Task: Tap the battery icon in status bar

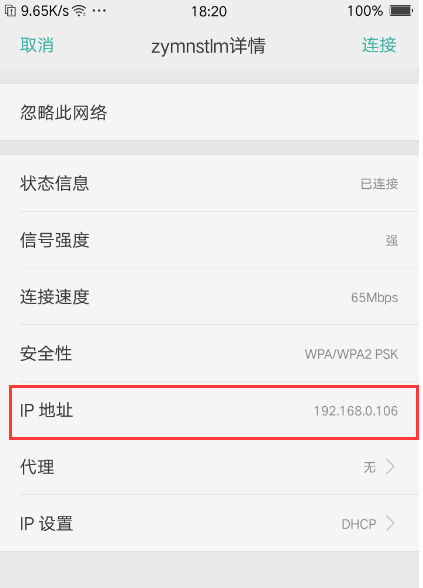Action: 400,11
